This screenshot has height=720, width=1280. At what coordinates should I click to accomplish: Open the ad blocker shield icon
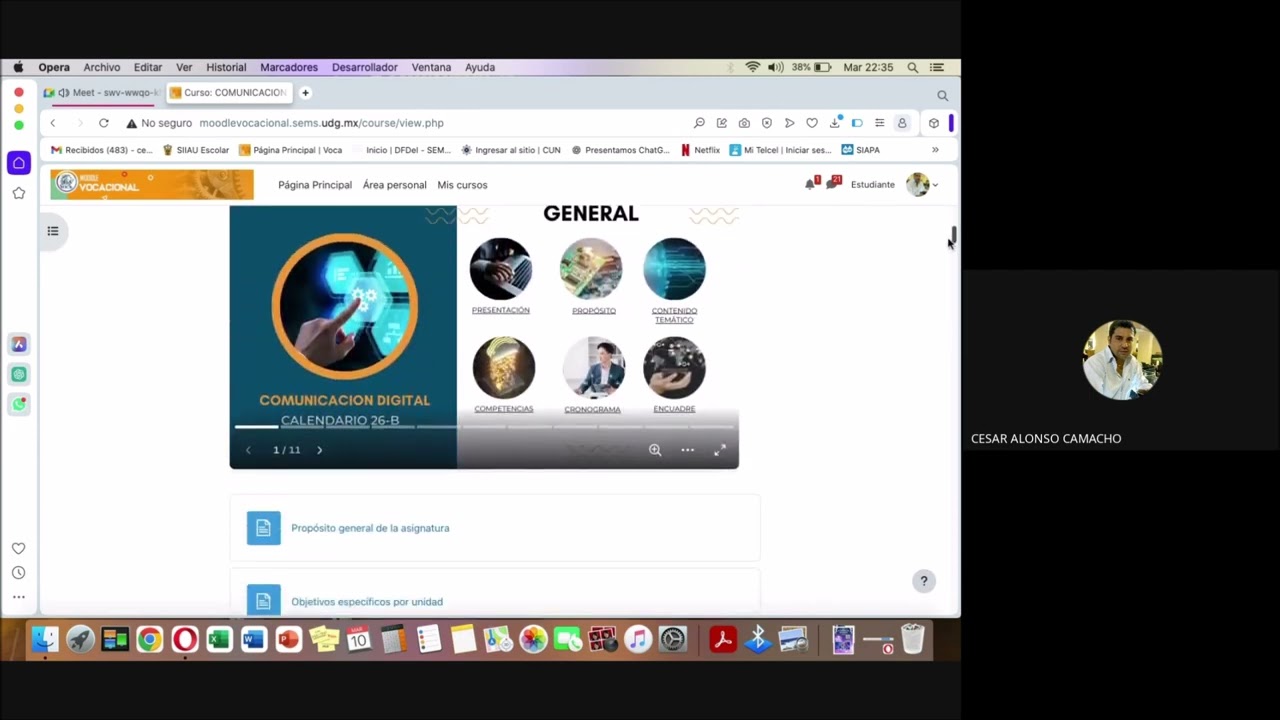(767, 123)
